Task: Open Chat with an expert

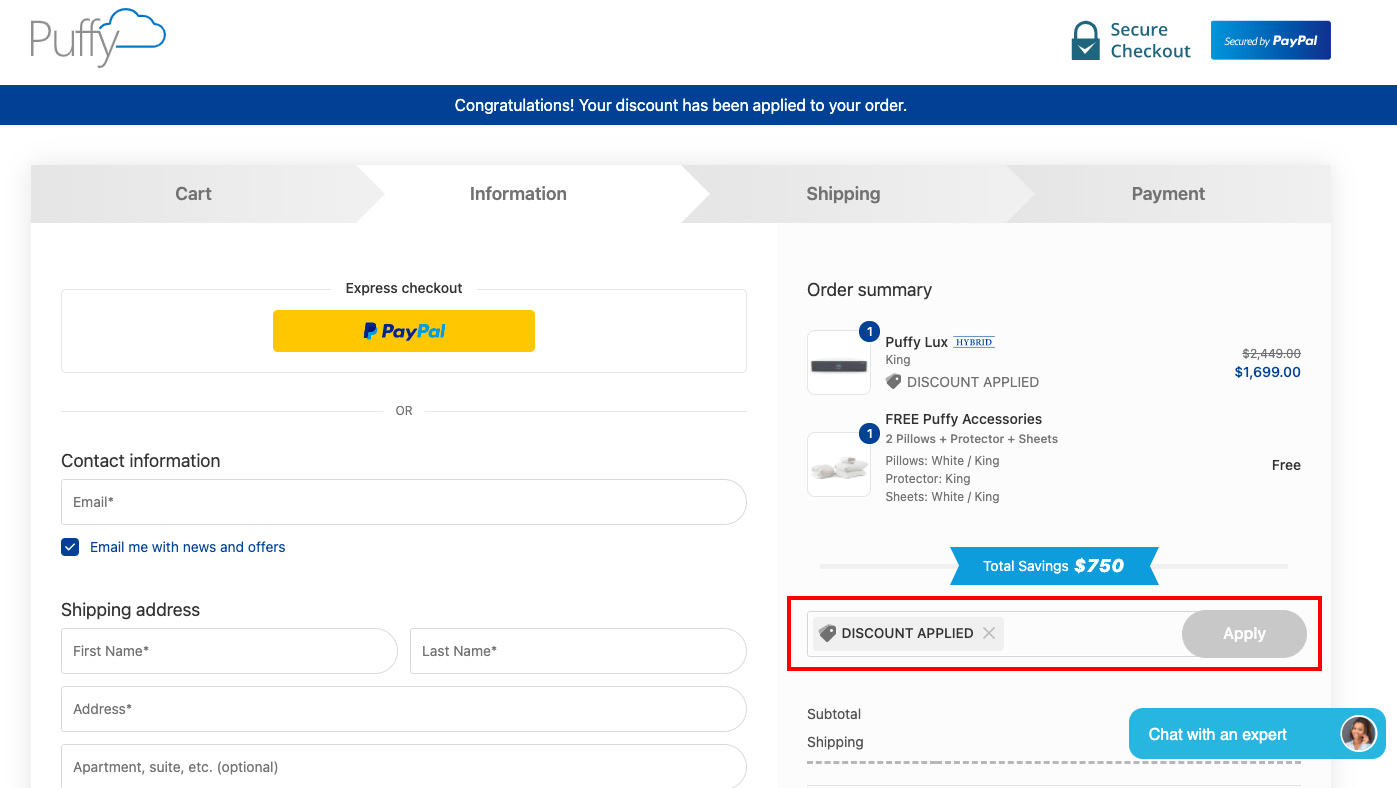Action: 1257,734
